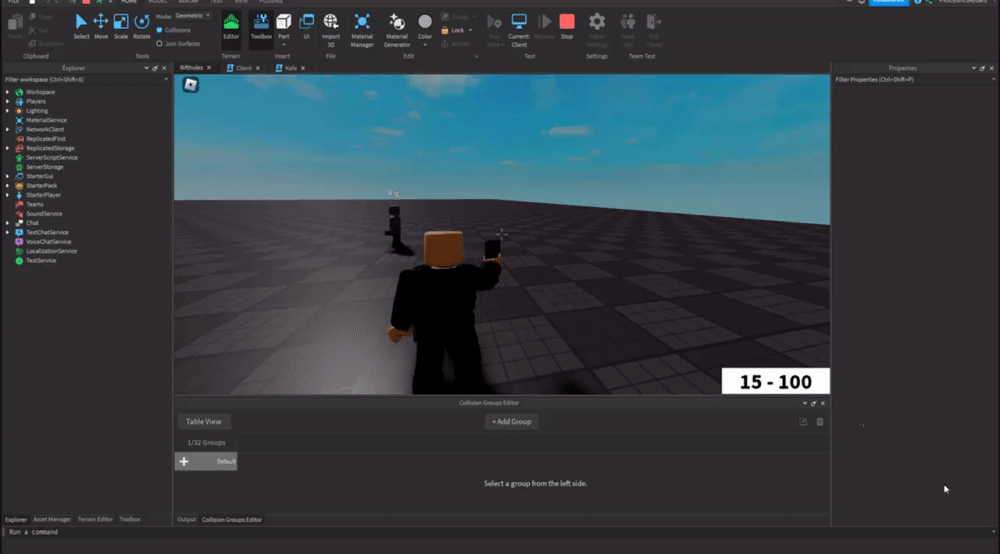
Task: Switch to the Output tab
Action: (186, 520)
